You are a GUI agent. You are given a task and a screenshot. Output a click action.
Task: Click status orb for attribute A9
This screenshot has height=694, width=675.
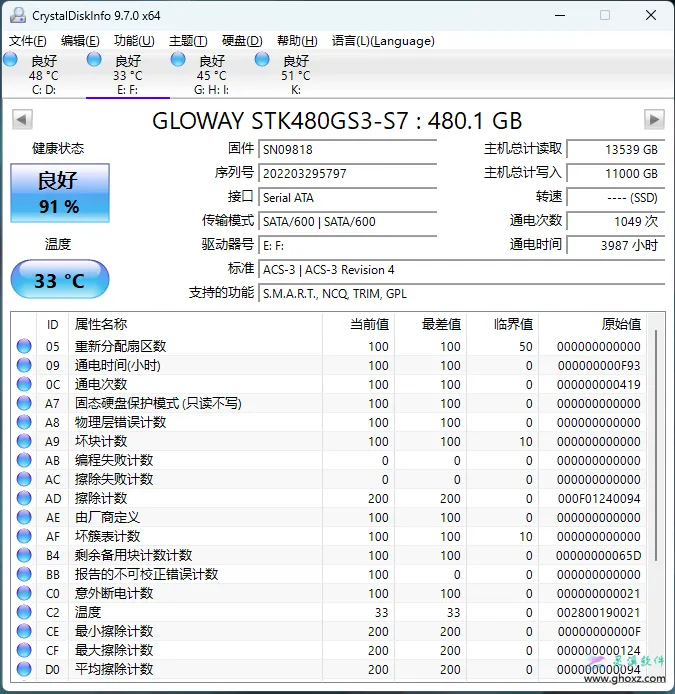click(24, 441)
